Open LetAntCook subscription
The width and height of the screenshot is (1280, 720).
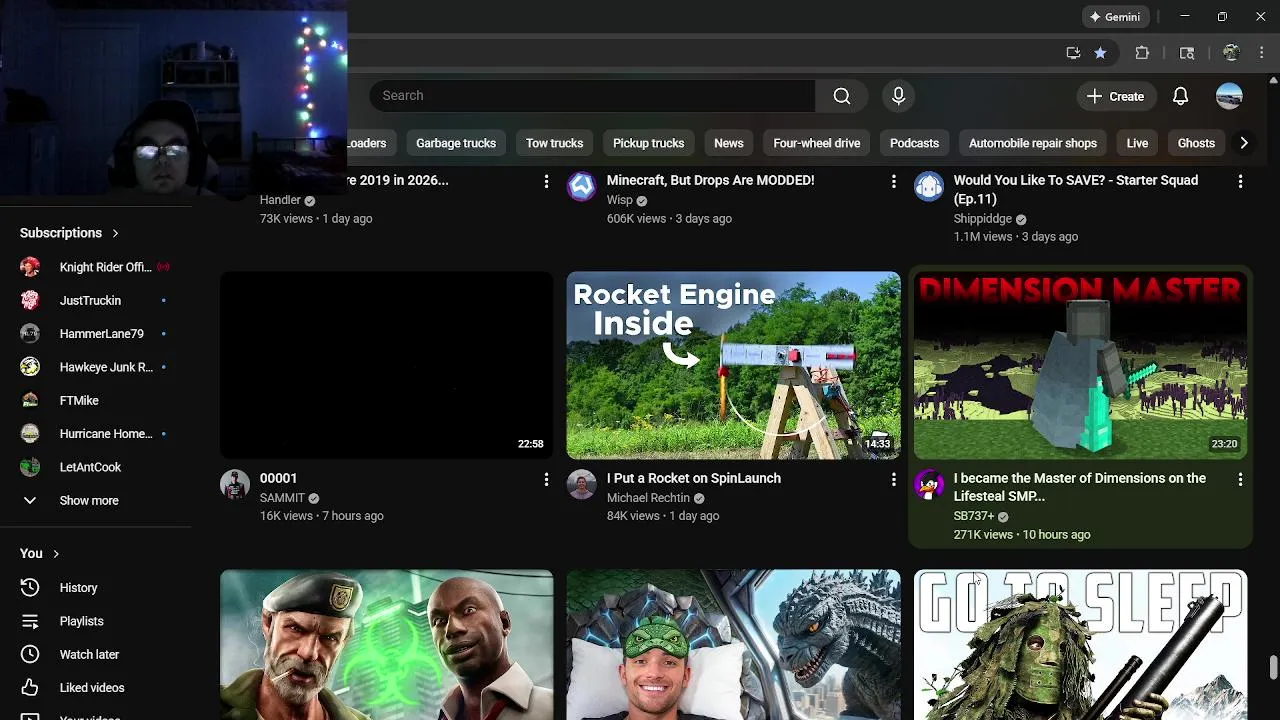[95, 467]
